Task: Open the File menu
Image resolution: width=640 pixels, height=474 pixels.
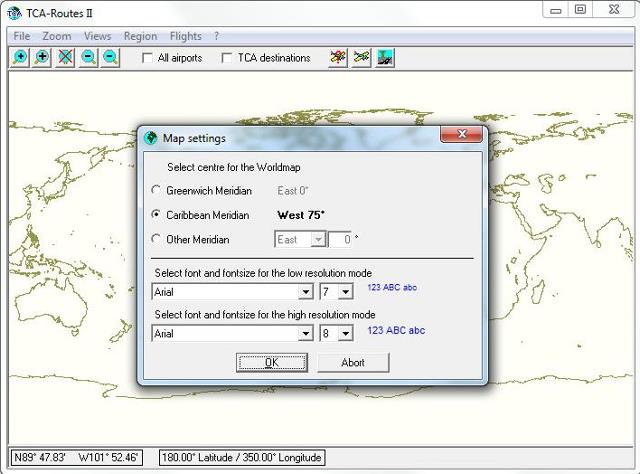Action: [22, 36]
